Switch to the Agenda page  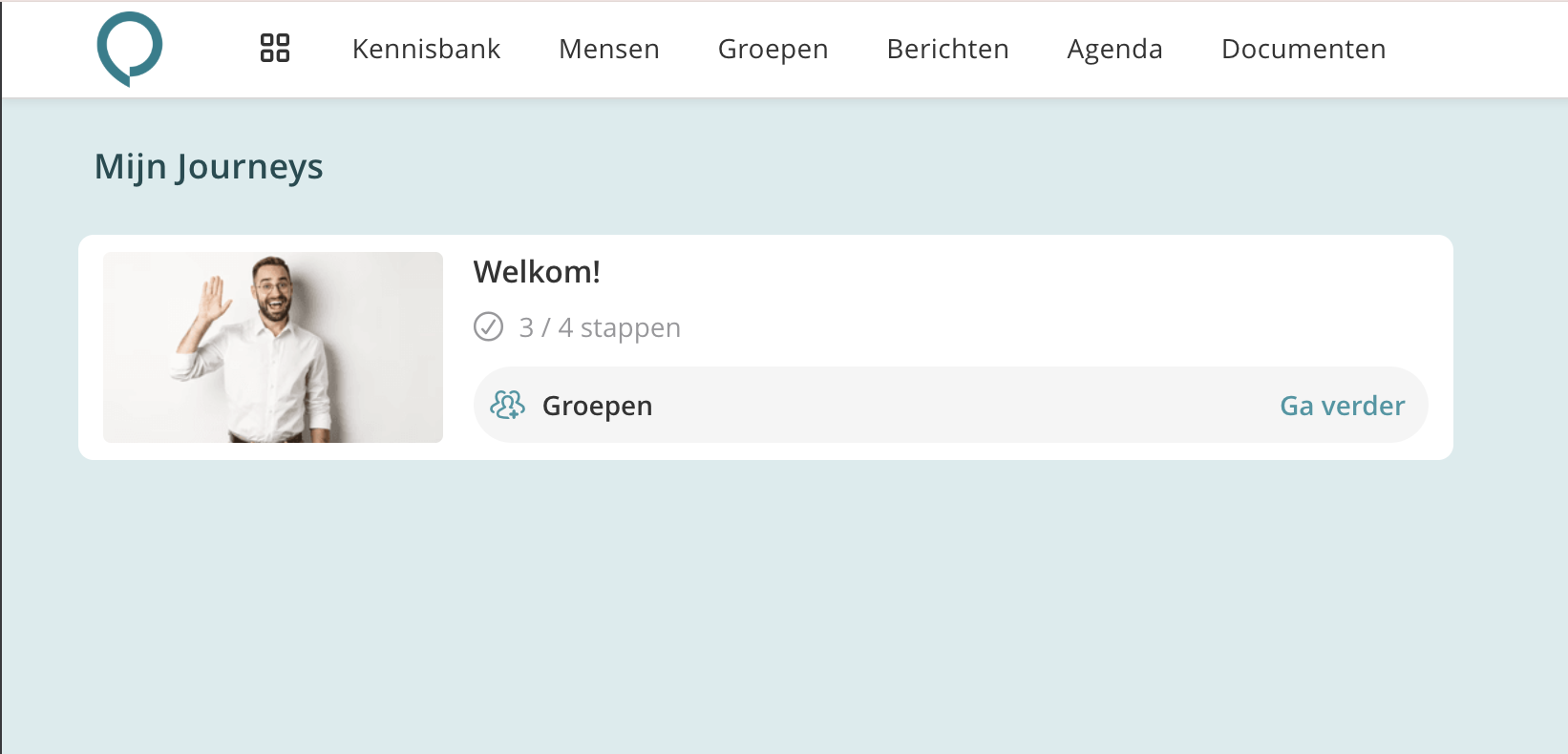pyautogui.click(x=1114, y=49)
